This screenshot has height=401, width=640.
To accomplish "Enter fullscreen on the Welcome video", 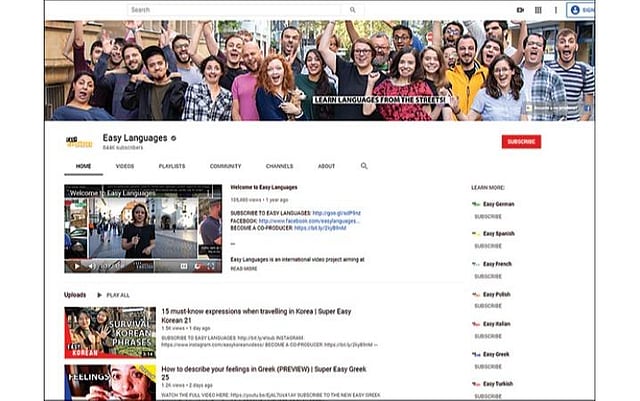I will [212, 266].
